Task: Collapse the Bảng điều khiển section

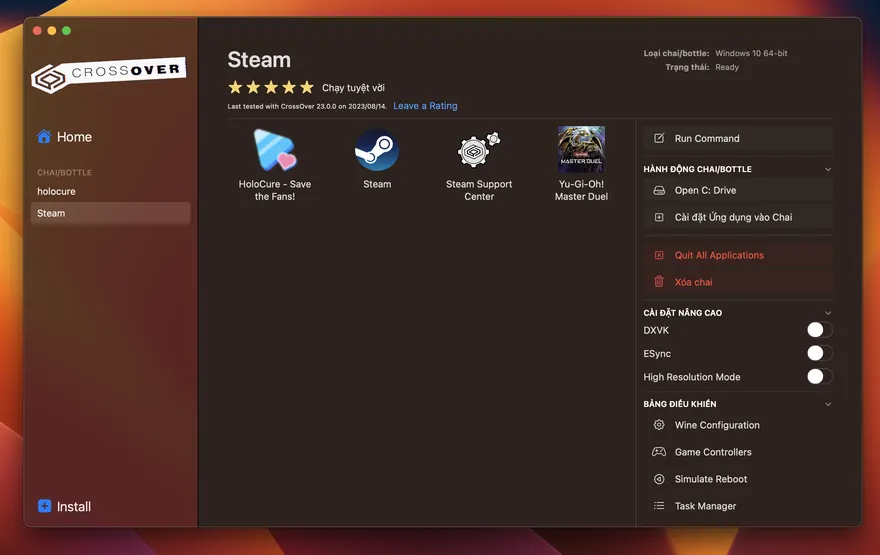Action: point(828,404)
